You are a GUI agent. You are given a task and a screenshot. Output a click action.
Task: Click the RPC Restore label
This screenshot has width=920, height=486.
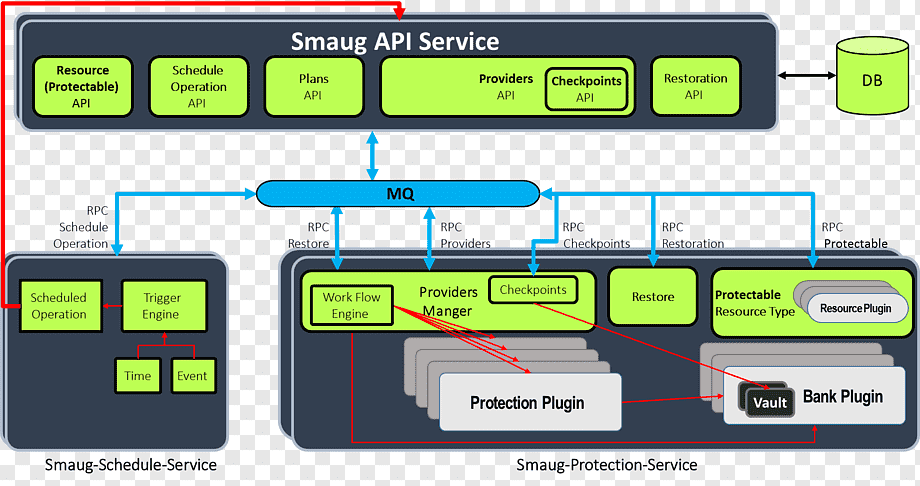coord(309,235)
